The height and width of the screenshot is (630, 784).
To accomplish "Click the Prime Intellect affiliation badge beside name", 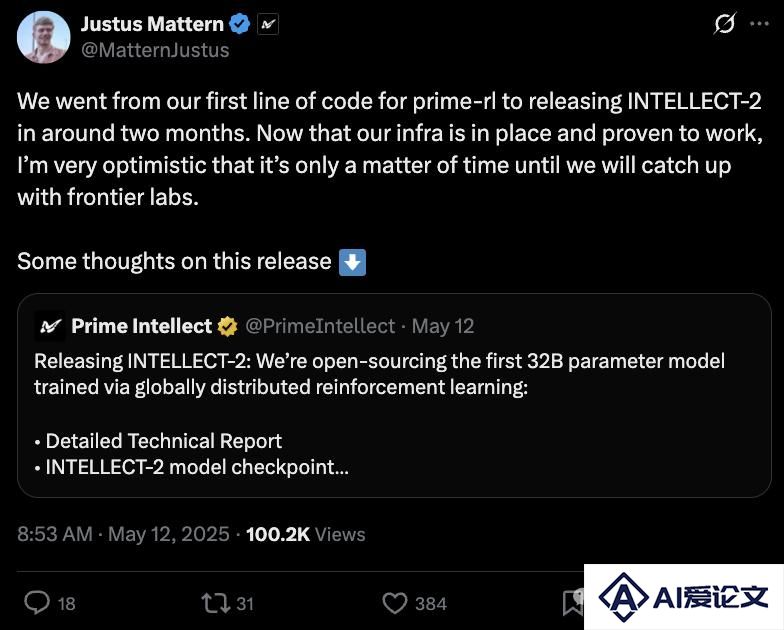I will point(268,24).
